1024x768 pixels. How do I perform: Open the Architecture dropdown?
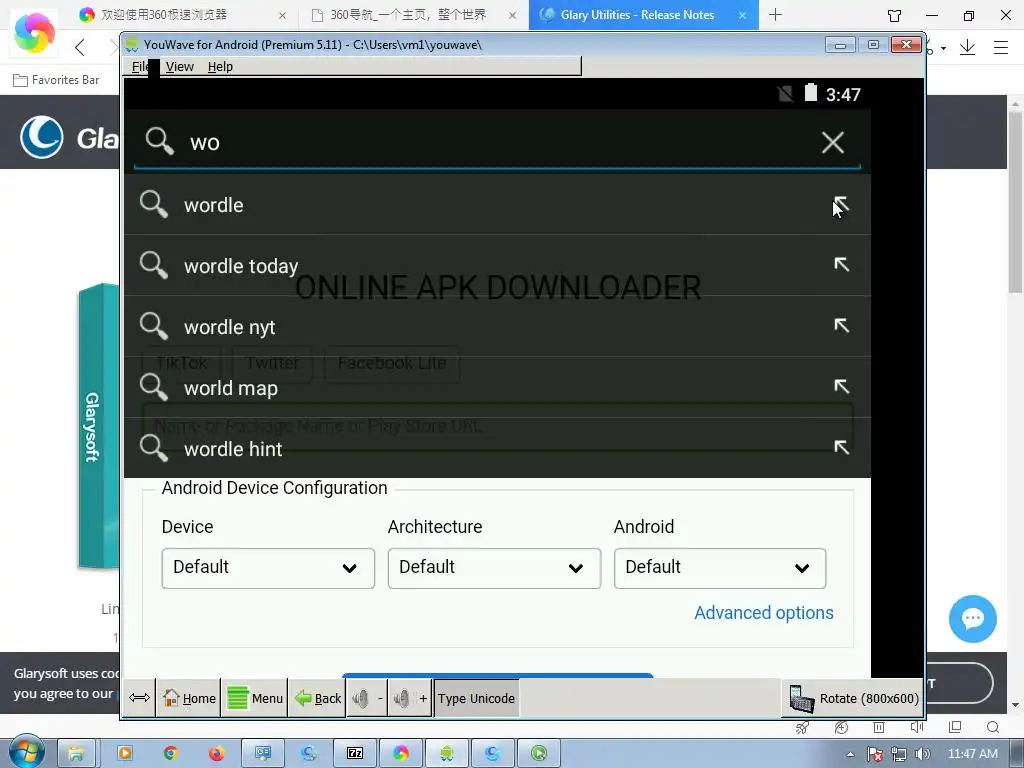tap(494, 568)
